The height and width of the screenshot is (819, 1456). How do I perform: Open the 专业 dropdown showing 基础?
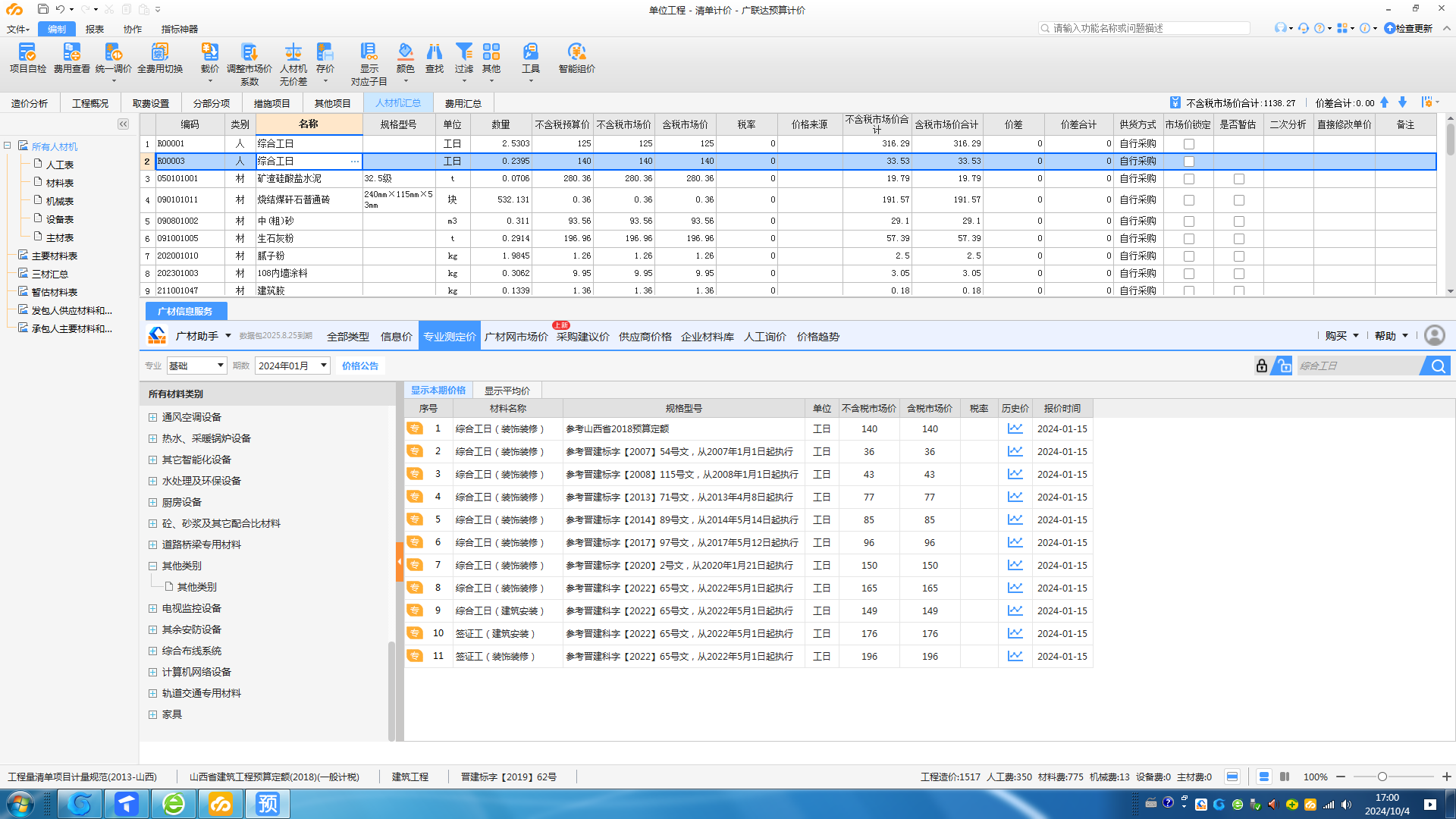pyautogui.click(x=196, y=366)
